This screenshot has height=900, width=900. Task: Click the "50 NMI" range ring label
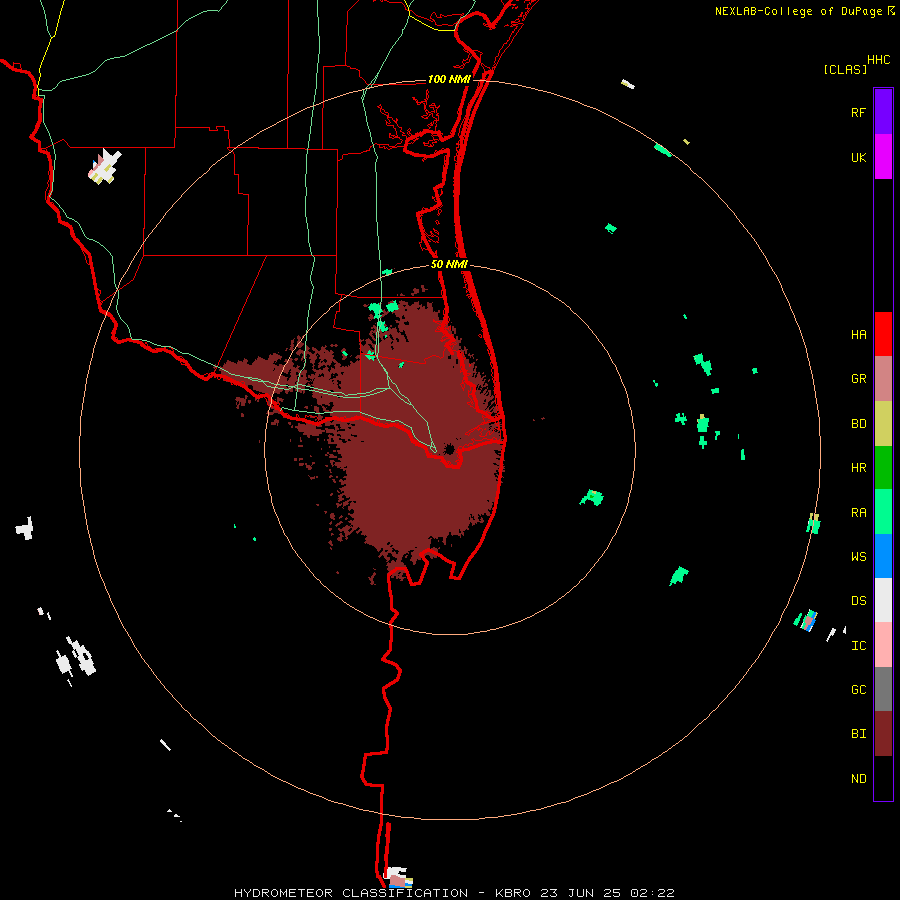pos(449,264)
